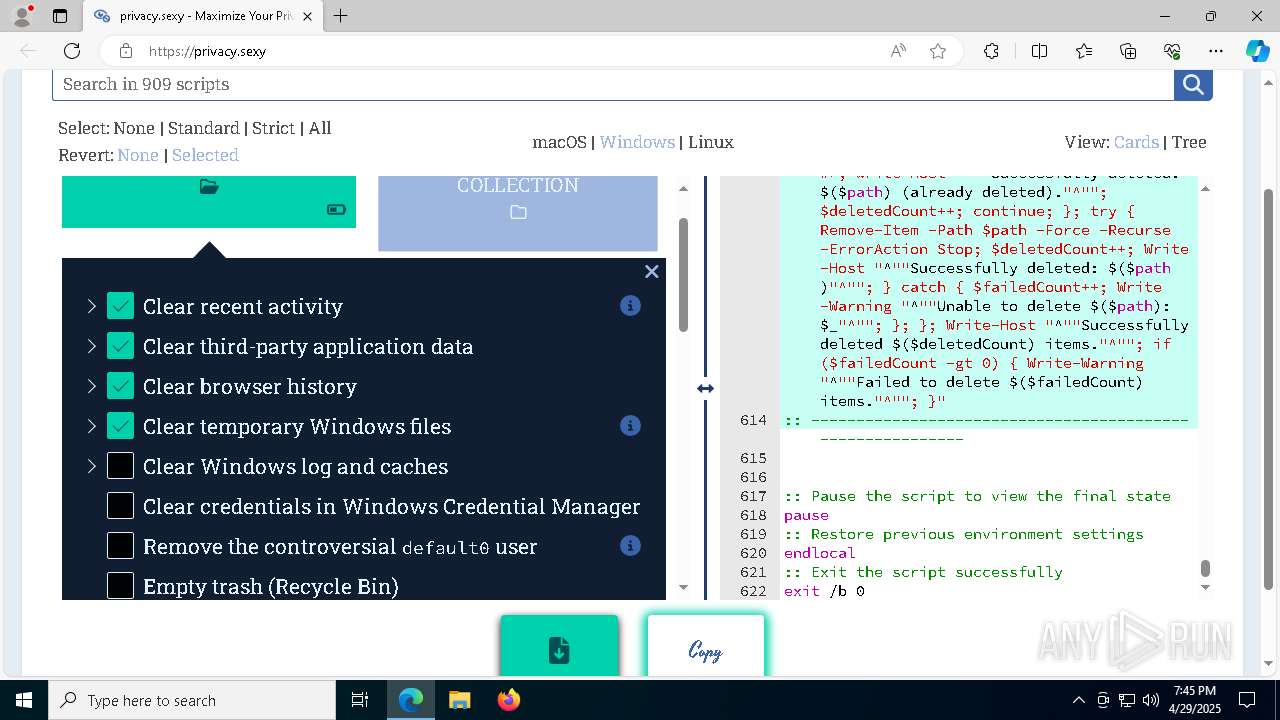The width and height of the screenshot is (1280, 720).
Task: Open Edge profile avatar
Action: (x=22, y=16)
